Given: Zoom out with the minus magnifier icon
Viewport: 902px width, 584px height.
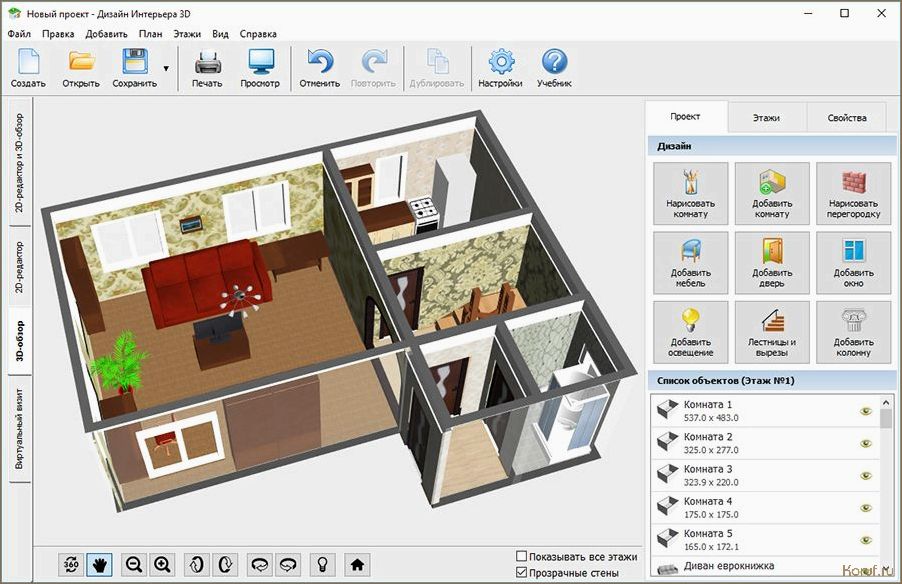Looking at the screenshot, I should click(134, 564).
